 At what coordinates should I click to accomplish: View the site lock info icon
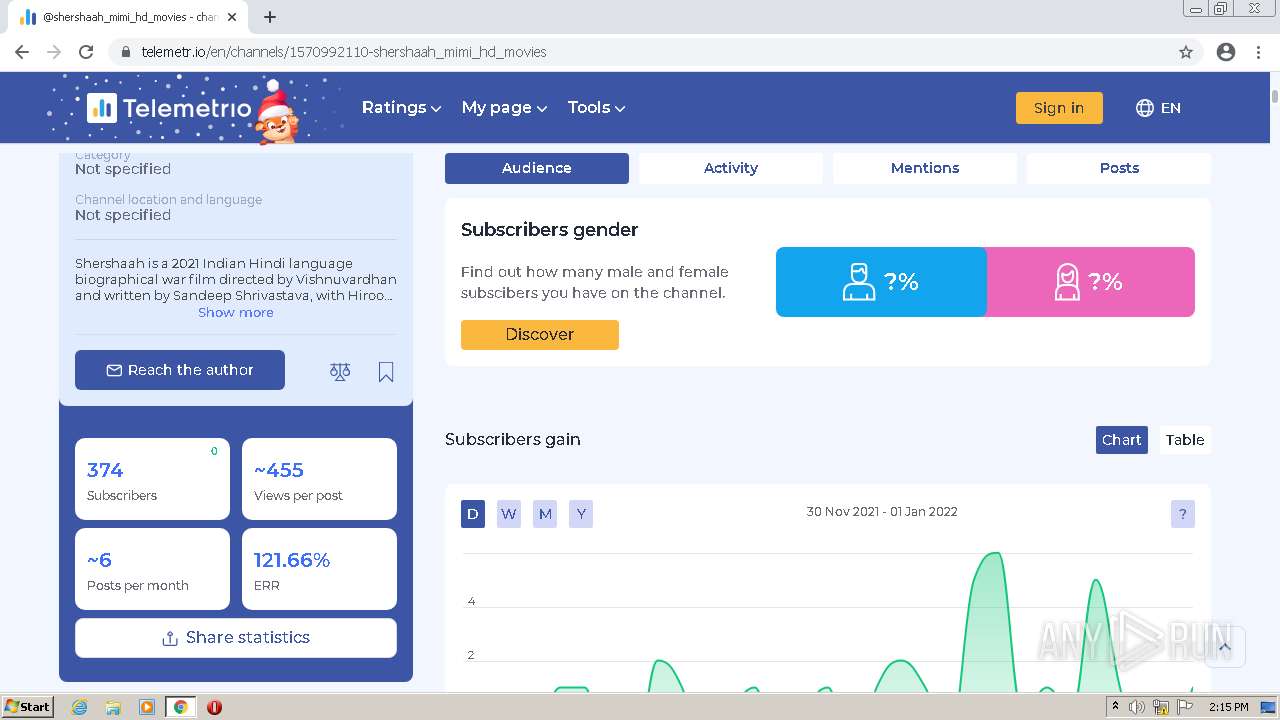tap(126, 52)
